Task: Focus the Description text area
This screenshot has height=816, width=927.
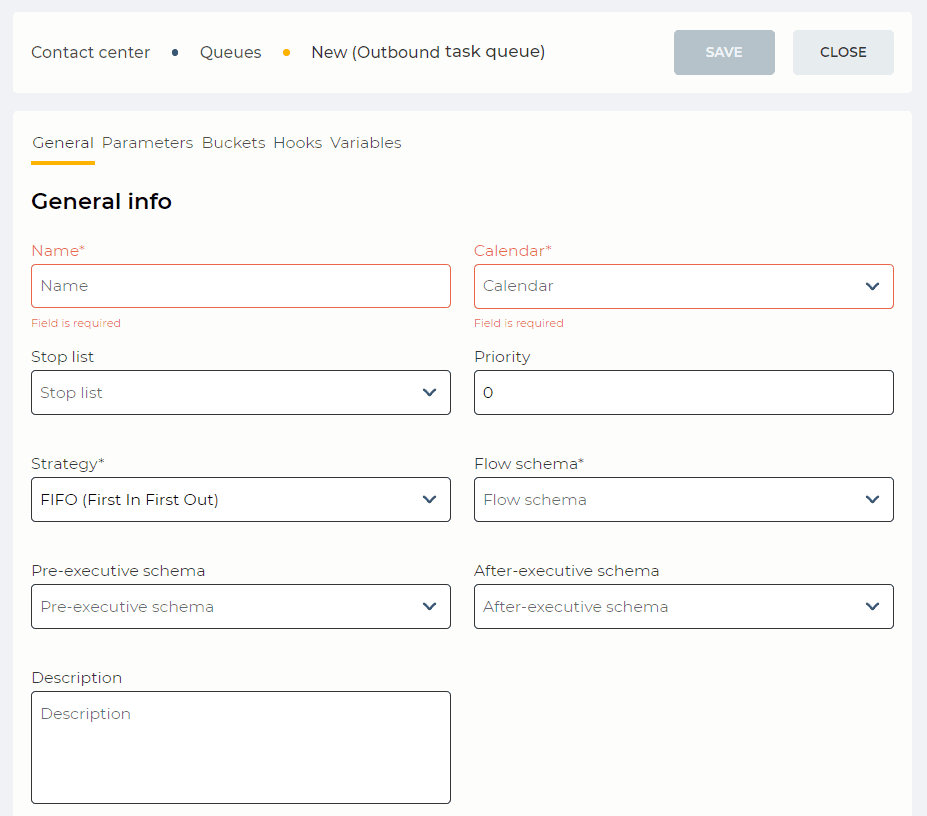Action: pyautogui.click(x=241, y=747)
